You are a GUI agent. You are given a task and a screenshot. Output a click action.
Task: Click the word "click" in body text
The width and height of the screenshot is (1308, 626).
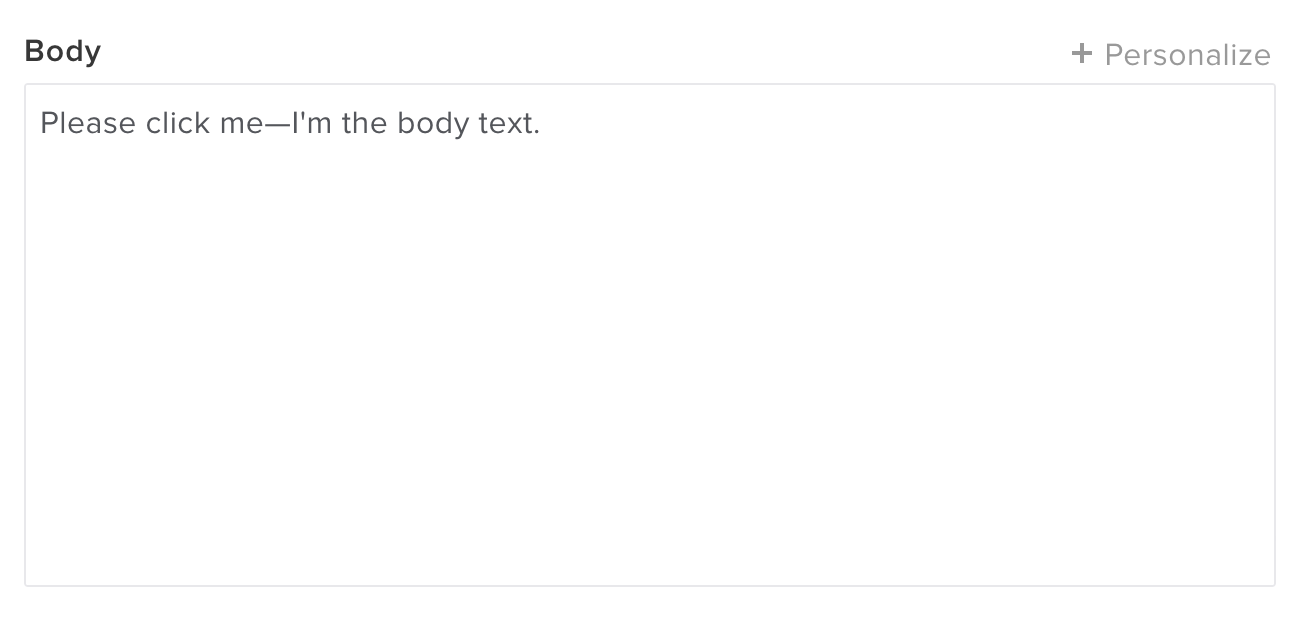tap(178, 124)
